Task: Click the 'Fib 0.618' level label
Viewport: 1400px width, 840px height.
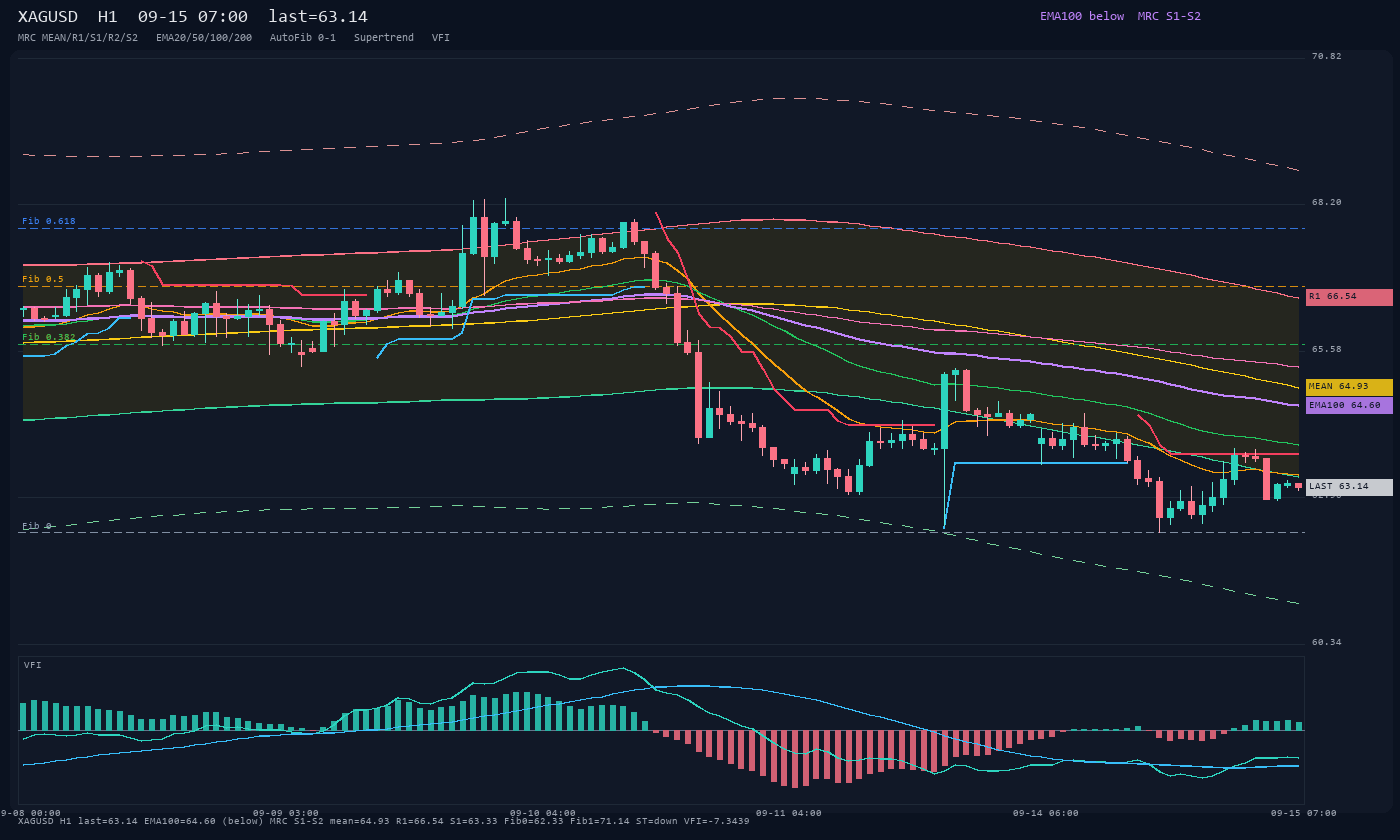Action: 49,221
